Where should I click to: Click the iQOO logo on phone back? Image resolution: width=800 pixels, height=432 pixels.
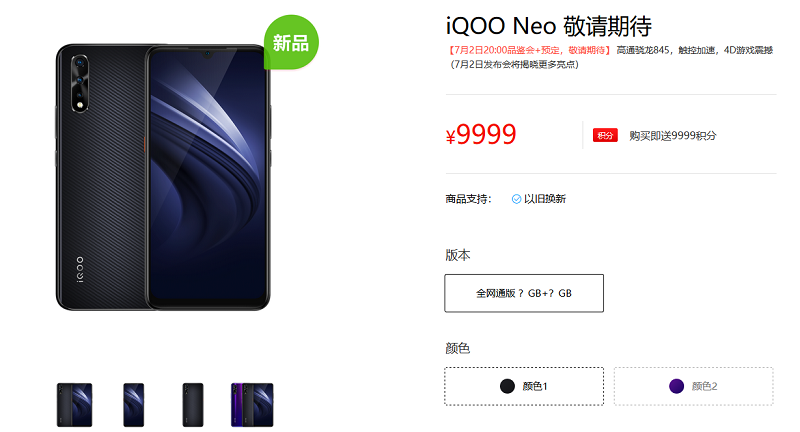[80, 270]
